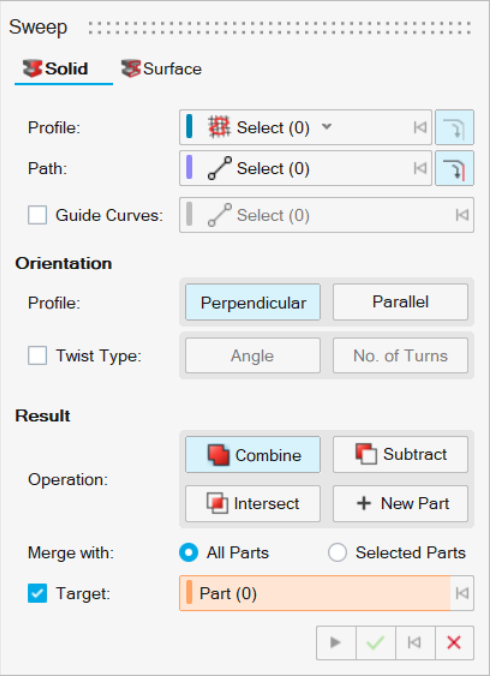Select the Selected Parts radio button
Screen dimensions: 490x676
tap(337, 552)
